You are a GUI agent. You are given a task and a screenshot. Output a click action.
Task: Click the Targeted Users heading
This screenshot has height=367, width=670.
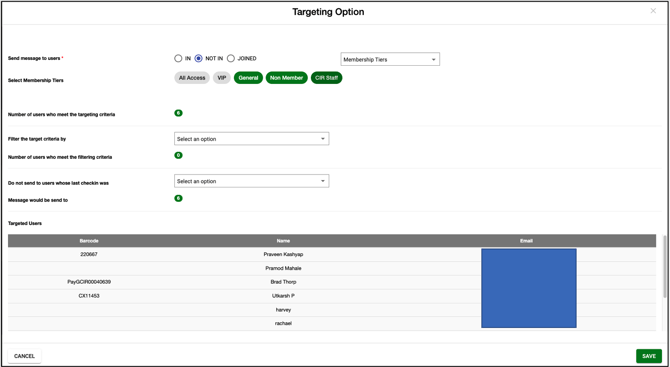tap(25, 223)
